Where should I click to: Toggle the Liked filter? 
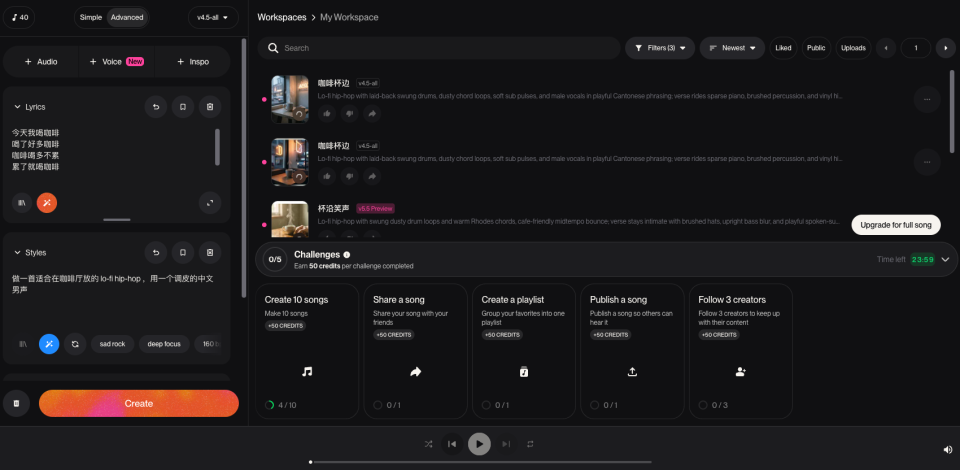tap(783, 48)
